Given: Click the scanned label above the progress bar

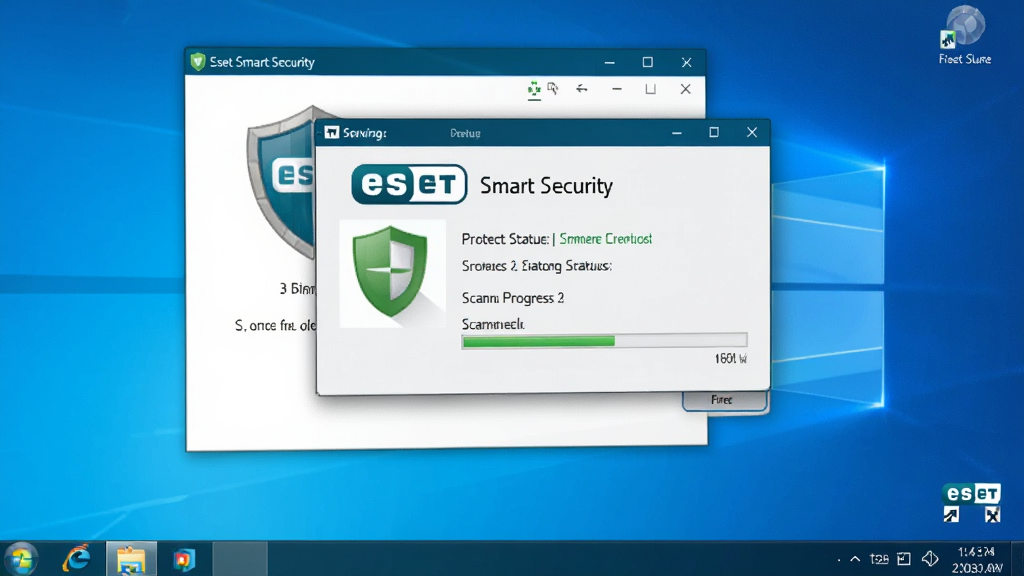Looking at the screenshot, I should coord(492,324).
